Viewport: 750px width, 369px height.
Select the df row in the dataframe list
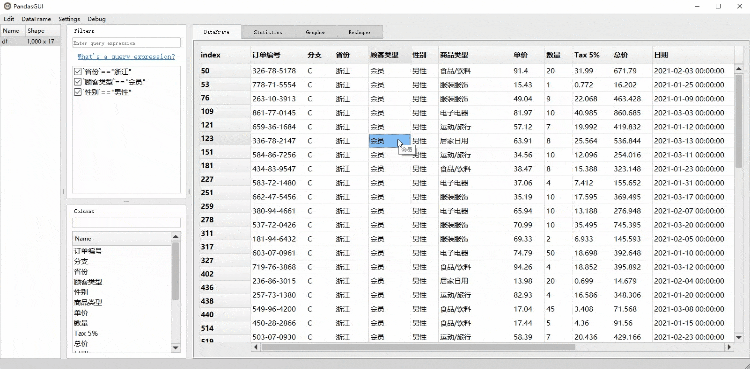tap(31, 41)
